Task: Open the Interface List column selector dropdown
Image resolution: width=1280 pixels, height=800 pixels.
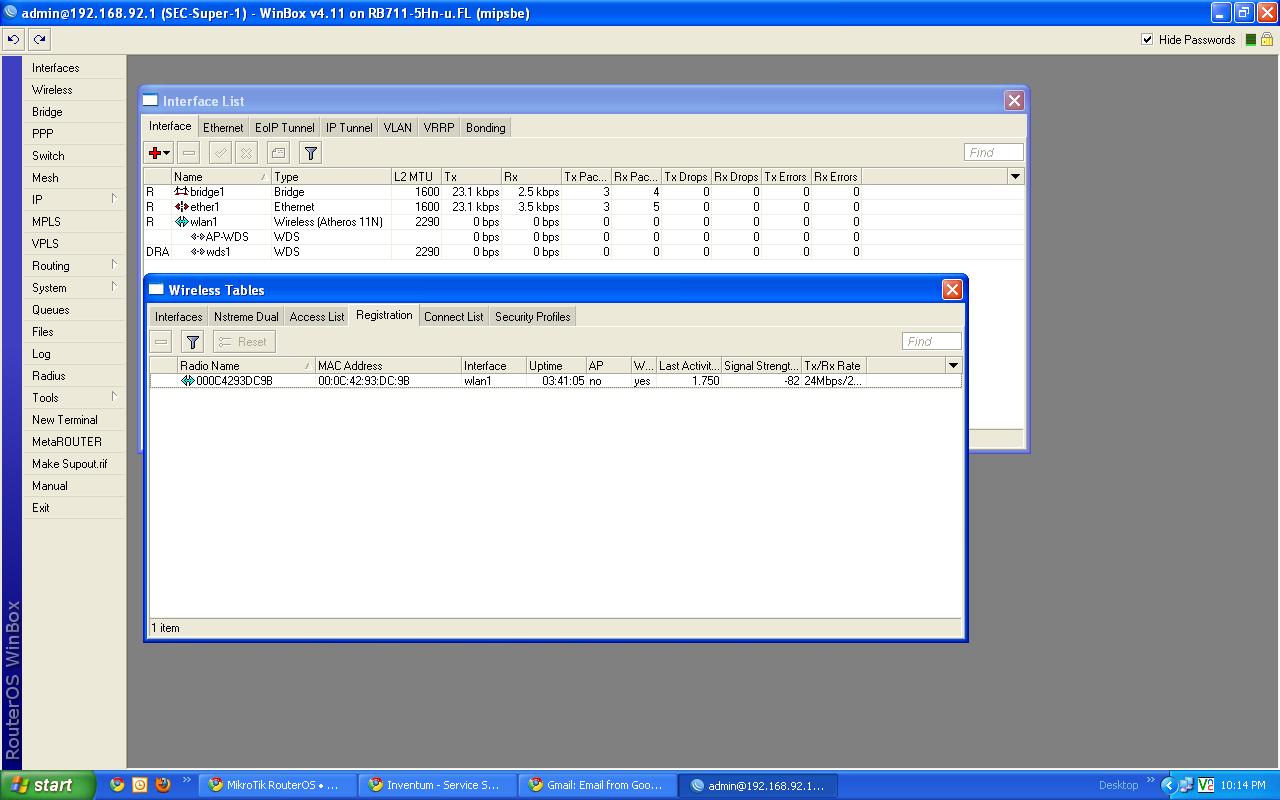Action: pyautogui.click(x=1015, y=177)
